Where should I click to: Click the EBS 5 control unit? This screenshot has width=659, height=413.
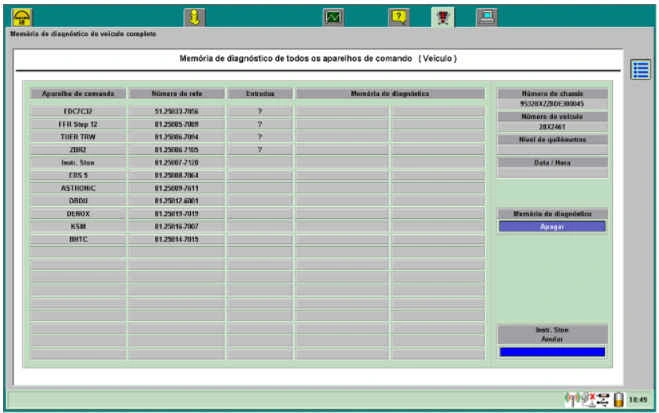[x=78, y=175]
